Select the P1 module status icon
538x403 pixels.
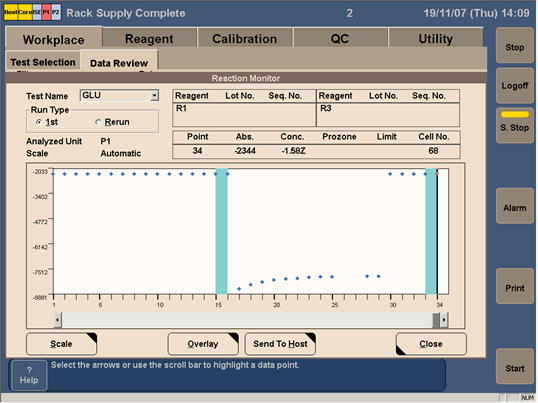[x=46, y=12]
